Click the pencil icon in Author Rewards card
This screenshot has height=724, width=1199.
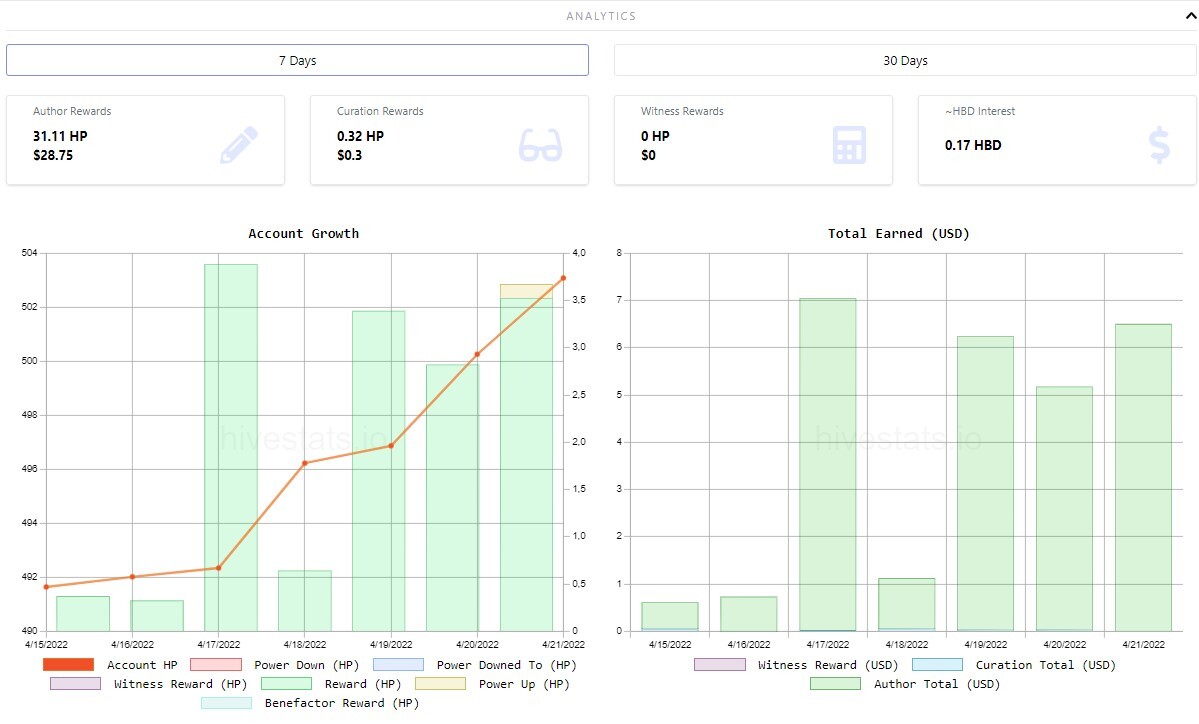tap(239, 144)
